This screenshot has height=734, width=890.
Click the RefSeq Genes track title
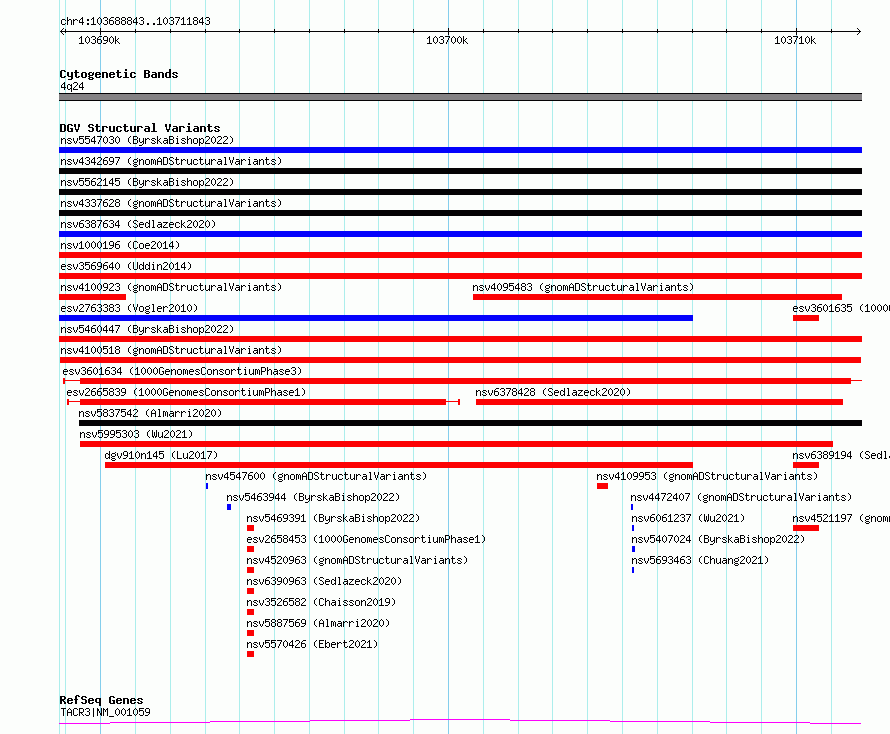101,701
